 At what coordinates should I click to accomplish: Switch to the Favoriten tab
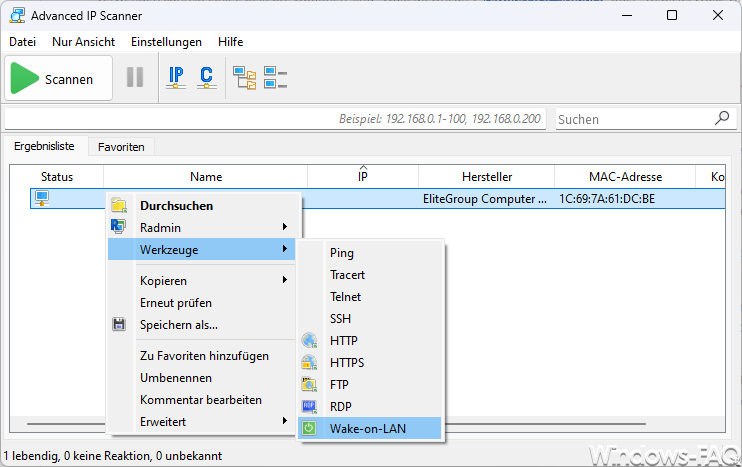pos(121,147)
